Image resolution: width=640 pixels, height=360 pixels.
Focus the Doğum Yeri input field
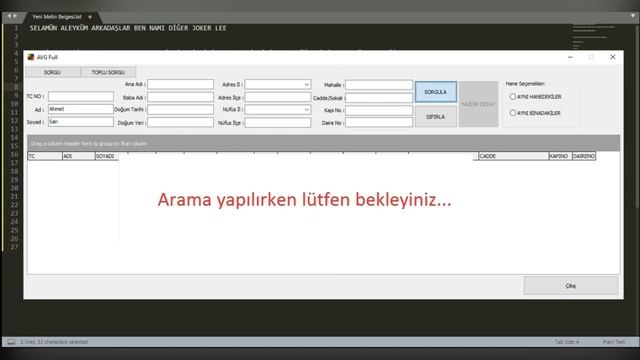[180, 122]
